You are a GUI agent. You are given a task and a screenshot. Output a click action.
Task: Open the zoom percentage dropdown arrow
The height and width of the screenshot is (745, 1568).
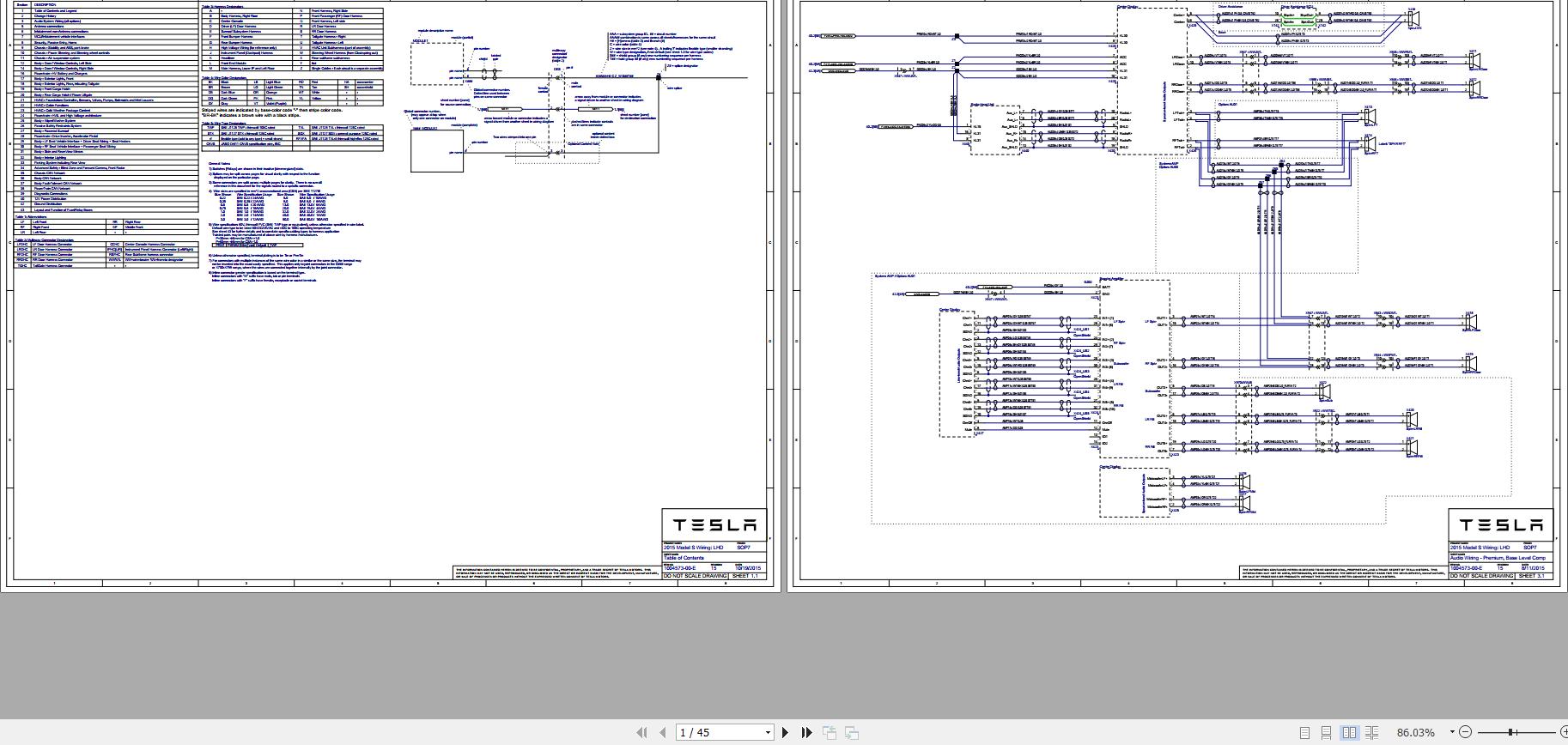tap(1452, 732)
